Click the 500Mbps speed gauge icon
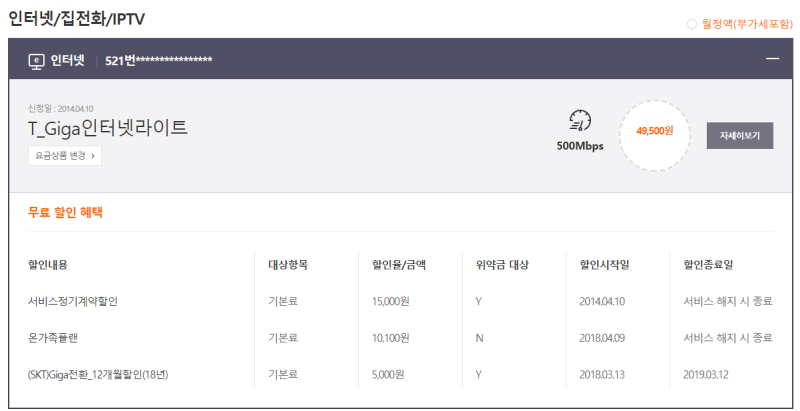Viewport: 800px width, 411px height. 580,122
